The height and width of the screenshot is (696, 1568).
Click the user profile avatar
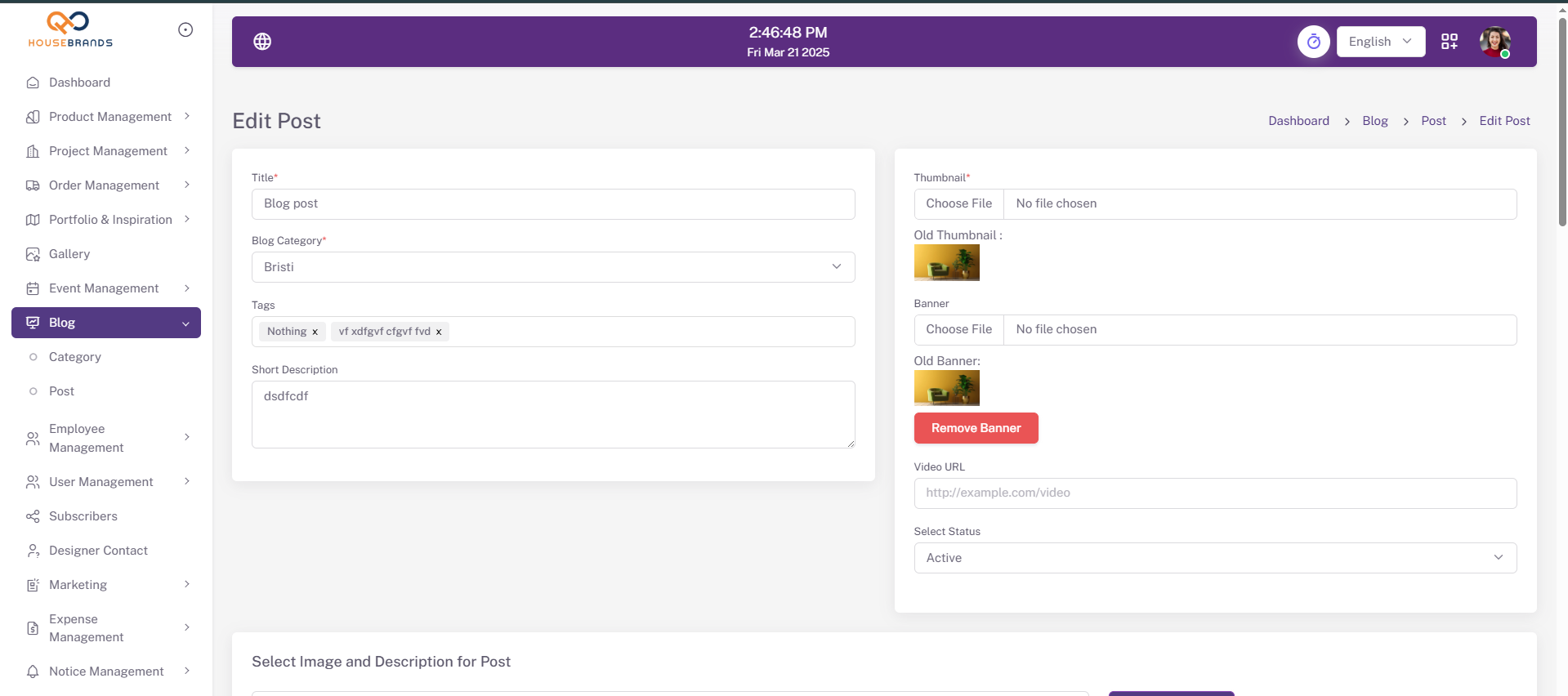(x=1494, y=42)
